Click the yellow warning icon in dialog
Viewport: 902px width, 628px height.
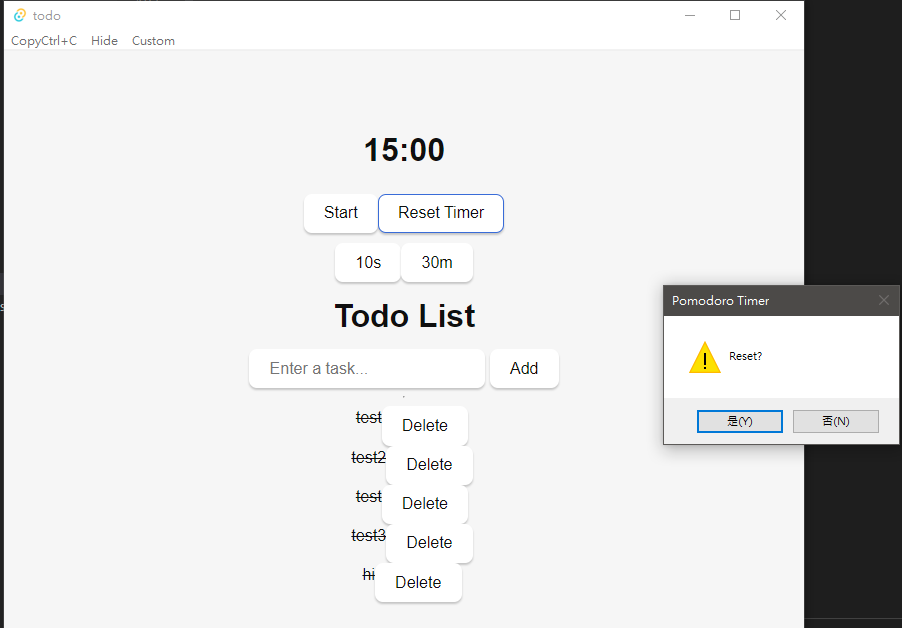pyautogui.click(x=705, y=358)
